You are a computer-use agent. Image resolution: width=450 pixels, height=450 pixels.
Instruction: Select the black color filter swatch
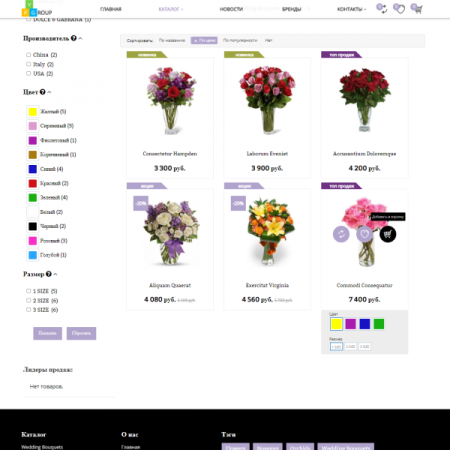[x=33, y=226]
